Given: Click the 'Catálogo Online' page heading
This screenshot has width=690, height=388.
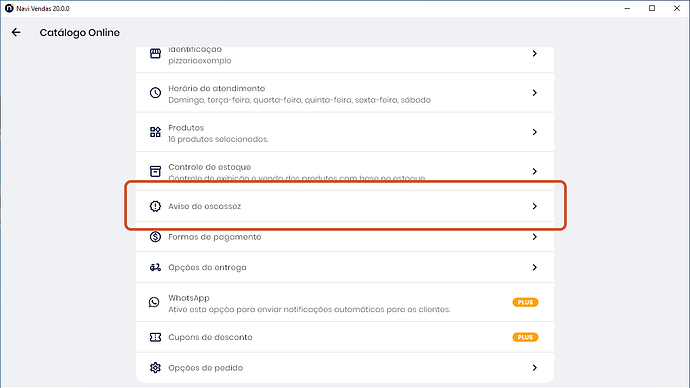Looking at the screenshot, I should point(80,33).
